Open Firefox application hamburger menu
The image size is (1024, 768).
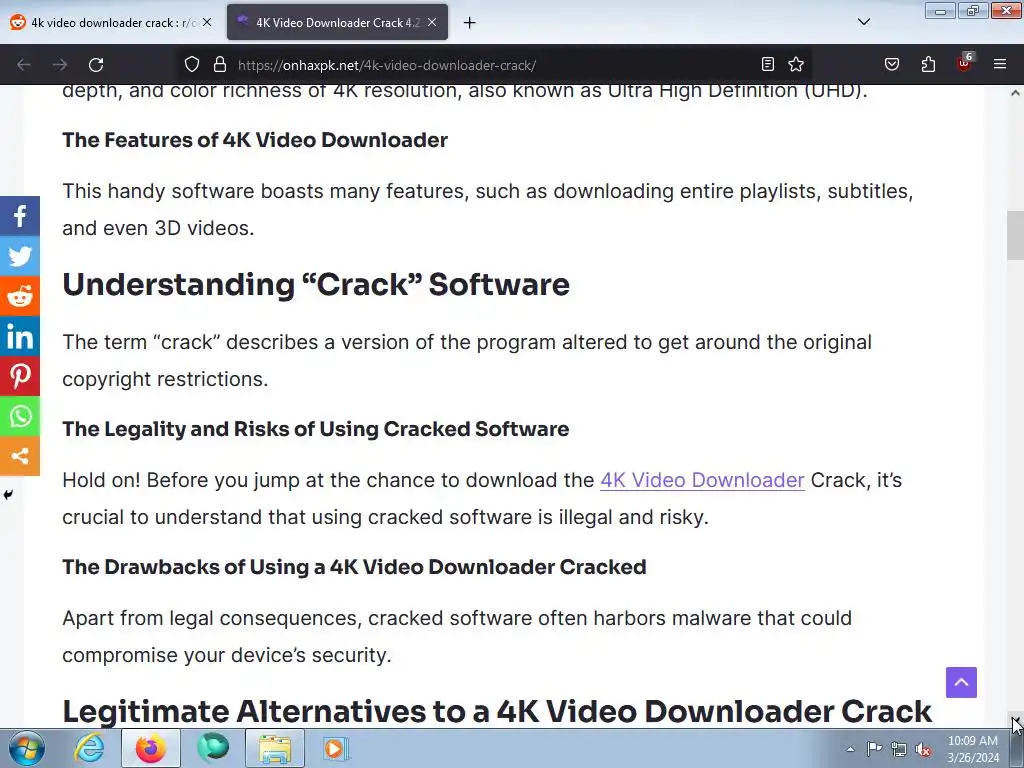[1000, 64]
